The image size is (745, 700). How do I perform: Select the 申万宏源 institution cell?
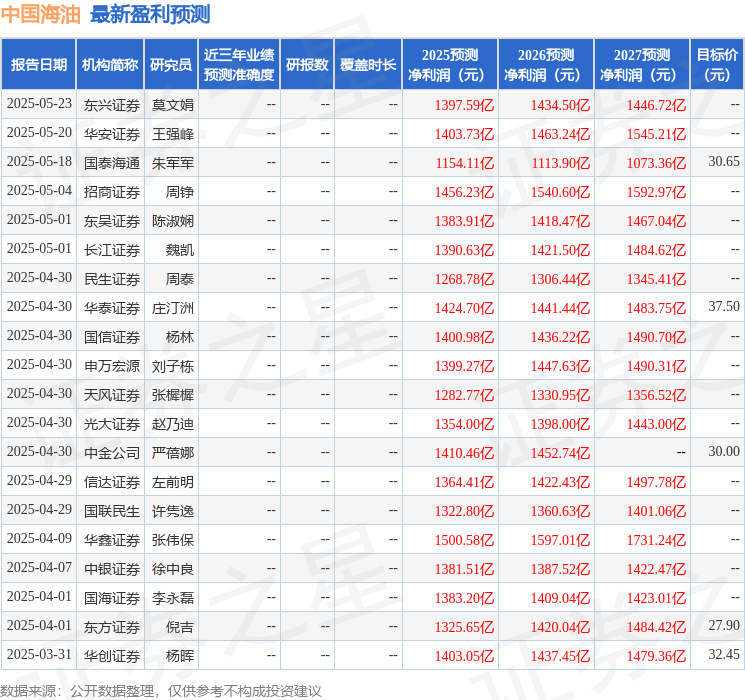click(112, 365)
